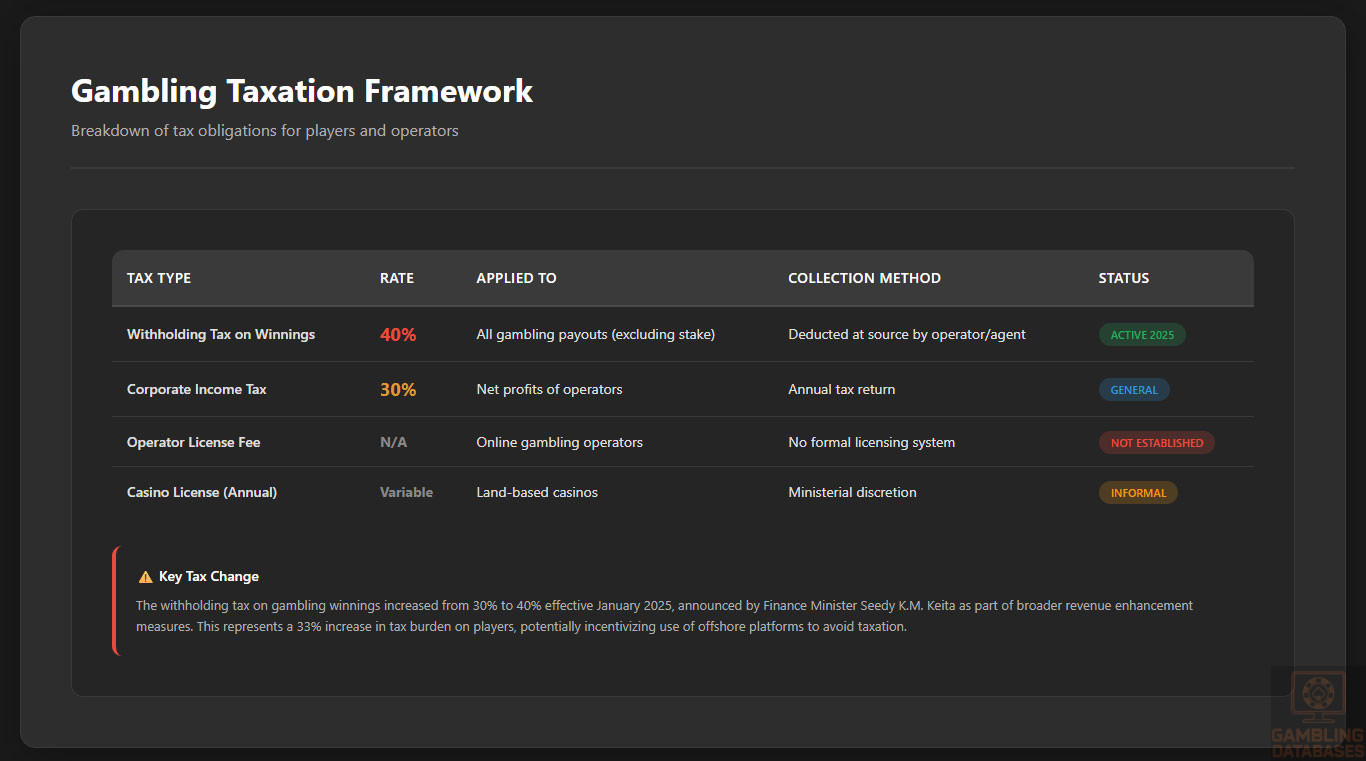The width and height of the screenshot is (1366, 761).
Task: Select the NOT ESTABLISHED status badge
Action: point(1156,443)
